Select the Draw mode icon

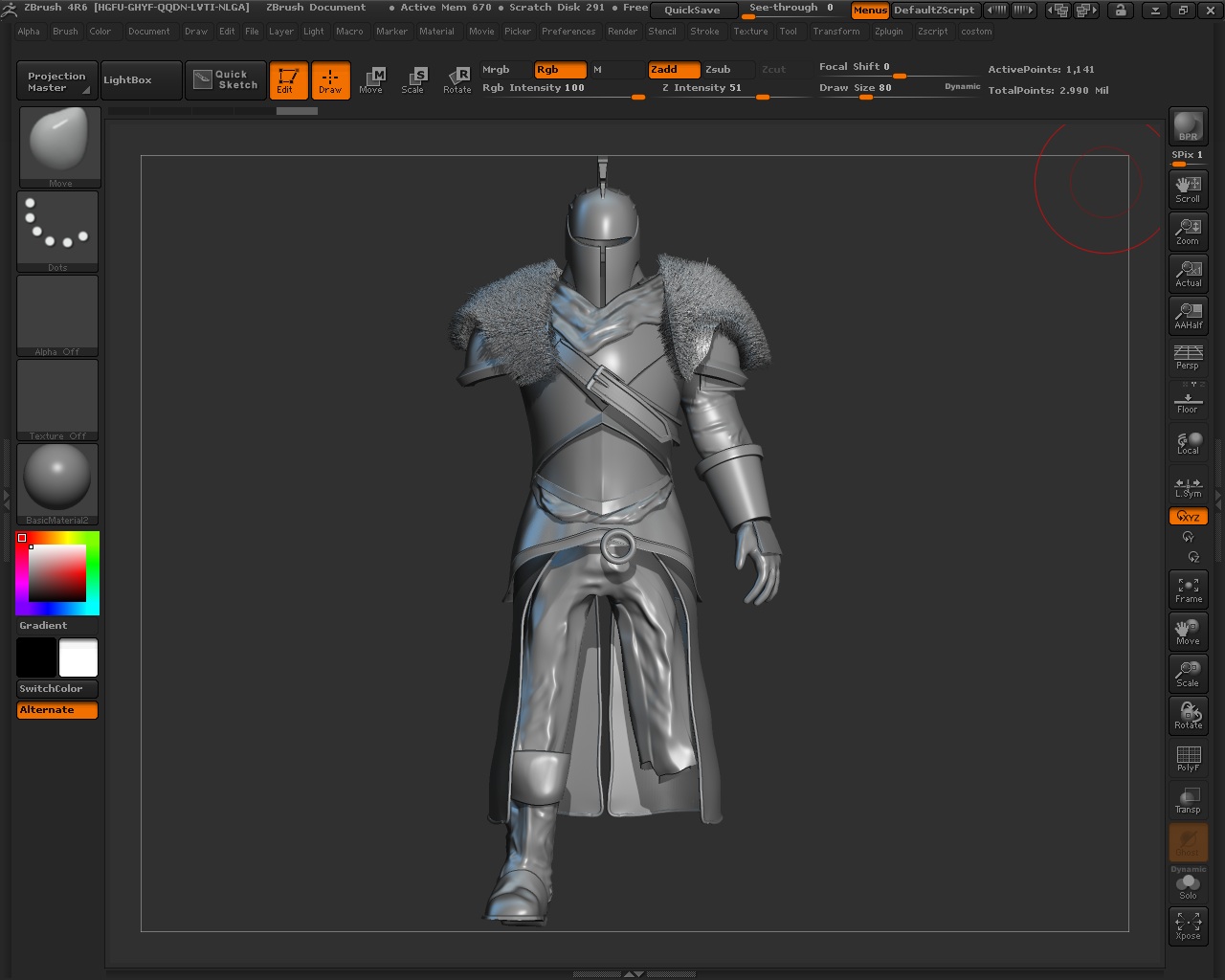[330, 80]
